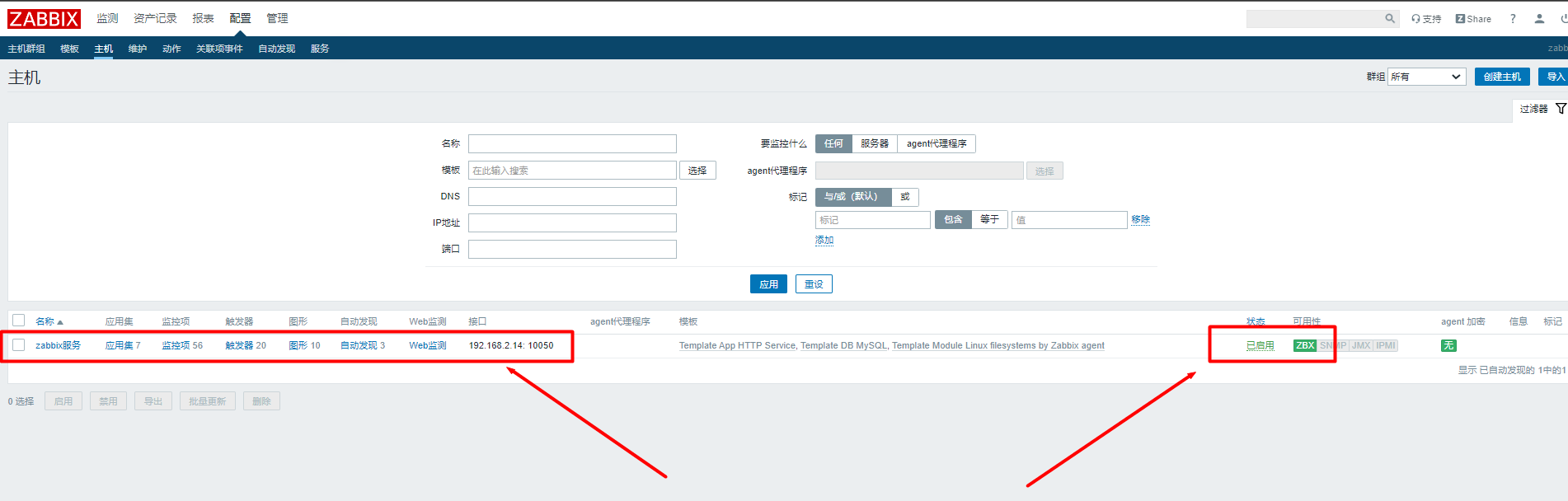The height and width of the screenshot is (501, 1568).
Task: Click the ZABBIX logo
Action: pyautogui.click(x=44, y=18)
